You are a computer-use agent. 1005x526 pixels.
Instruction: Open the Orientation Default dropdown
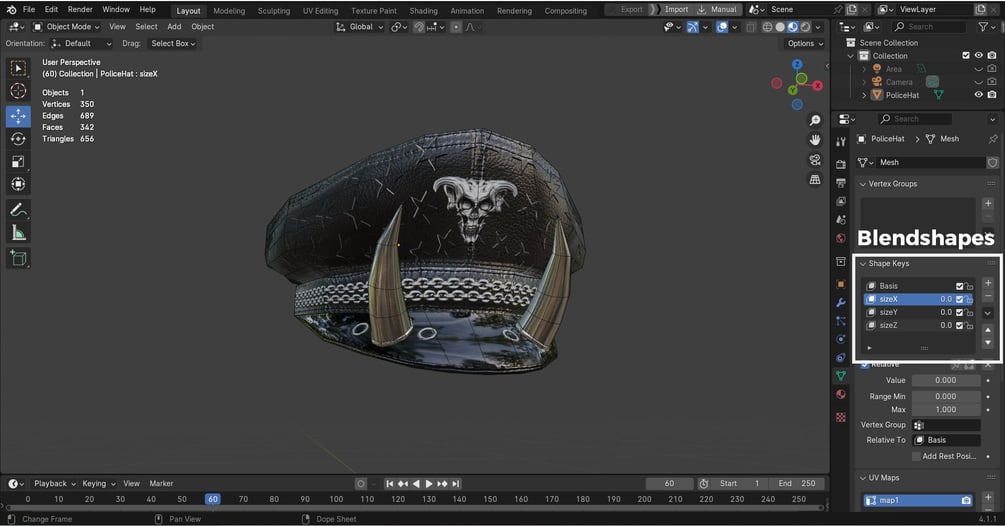tap(81, 44)
